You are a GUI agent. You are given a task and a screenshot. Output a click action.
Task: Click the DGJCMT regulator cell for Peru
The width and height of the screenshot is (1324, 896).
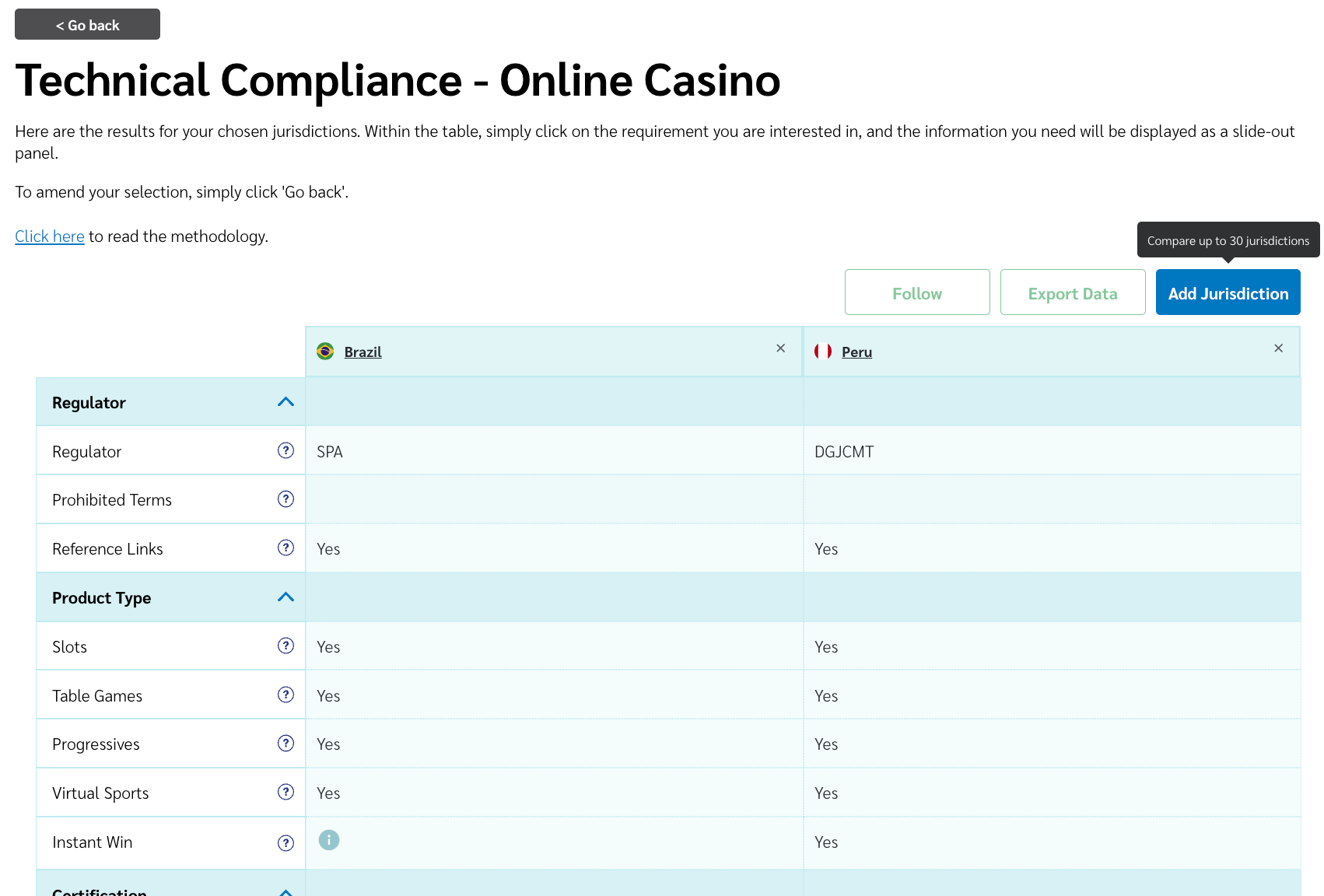point(1052,450)
